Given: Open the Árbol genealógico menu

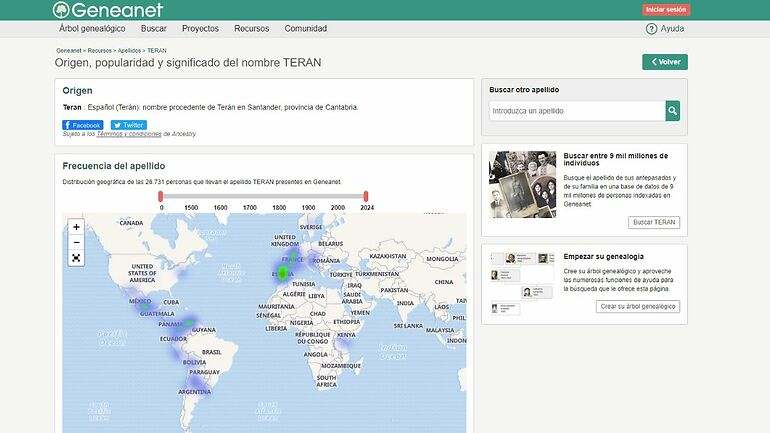Looking at the screenshot, I should [x=92, y=28].
